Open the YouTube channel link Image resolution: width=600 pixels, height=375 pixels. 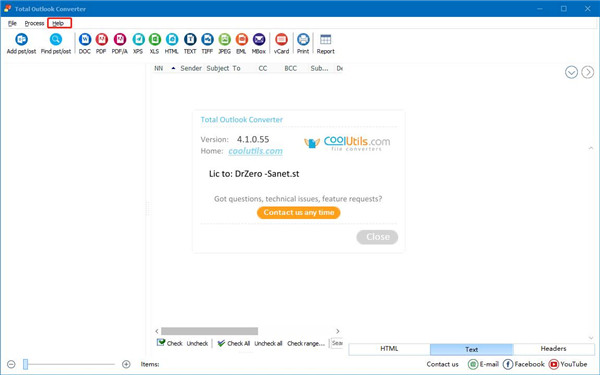click(x=568, y=364)
